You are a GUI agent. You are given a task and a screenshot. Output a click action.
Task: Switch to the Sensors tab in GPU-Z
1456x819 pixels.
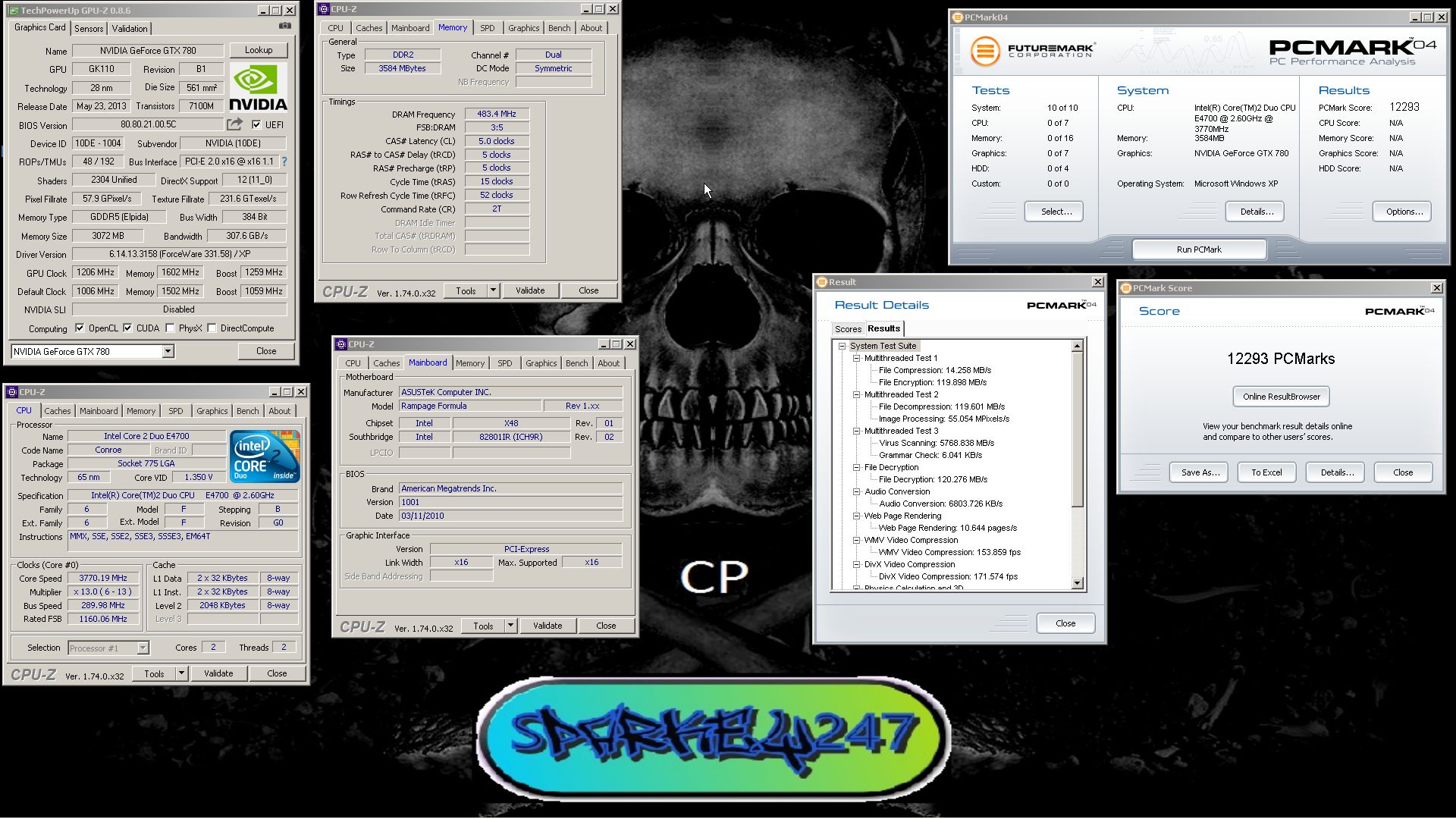[89, 29]
